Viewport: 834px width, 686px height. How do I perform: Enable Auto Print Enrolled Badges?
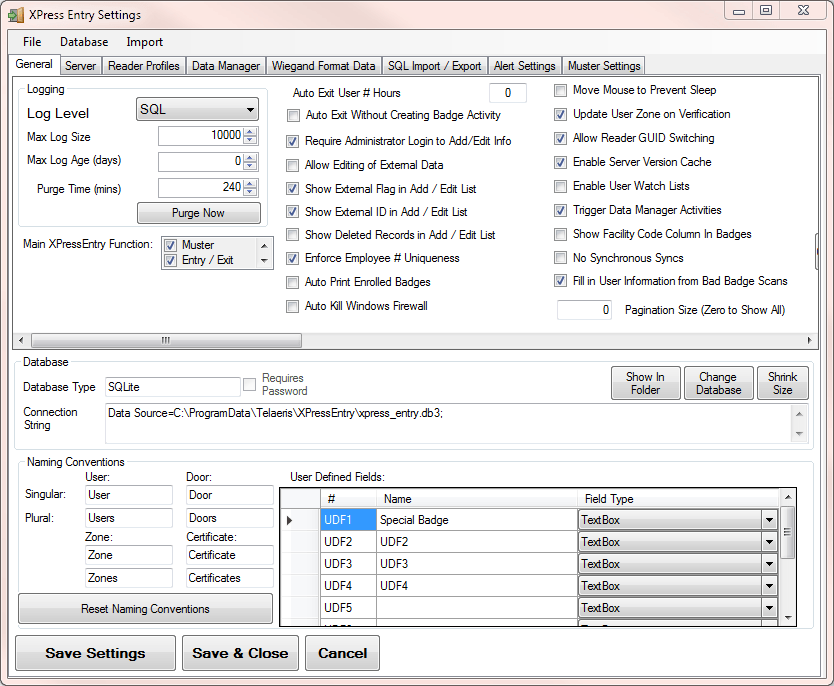[x=293, y=282]
